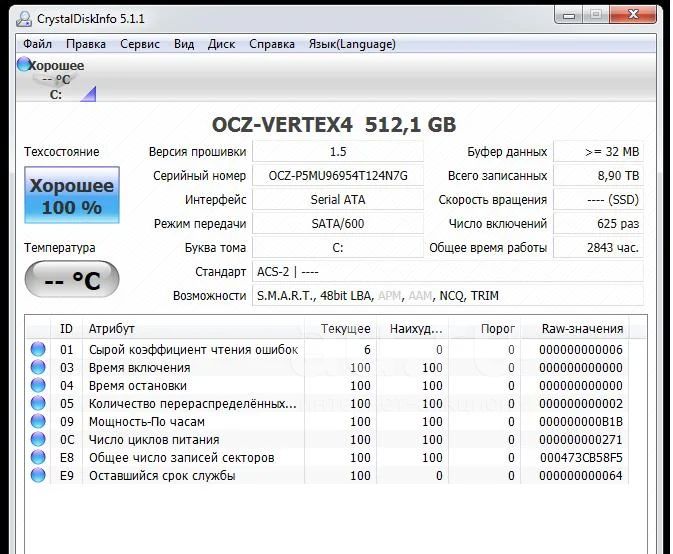Open the Файл menu
This screenshot has height=554, width=673.
[37, 44]
